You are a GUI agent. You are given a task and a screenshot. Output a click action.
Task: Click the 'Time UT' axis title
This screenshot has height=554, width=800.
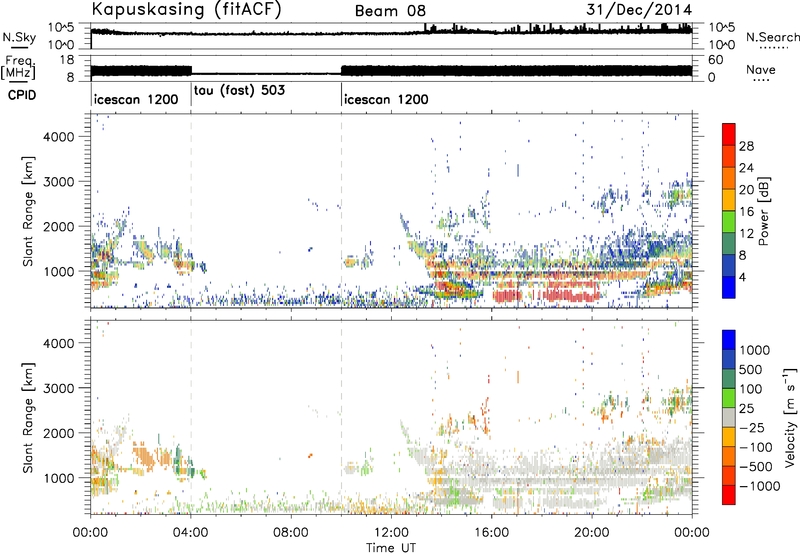coord(391,548)
